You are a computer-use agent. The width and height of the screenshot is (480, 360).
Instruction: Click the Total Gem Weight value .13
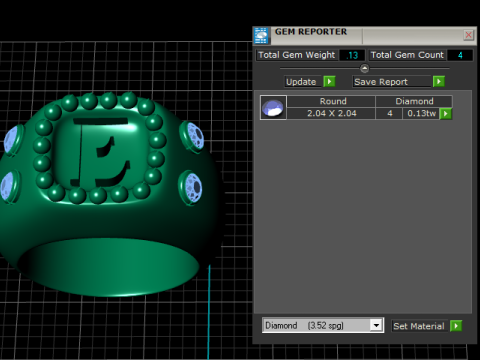tap(352, 55)
